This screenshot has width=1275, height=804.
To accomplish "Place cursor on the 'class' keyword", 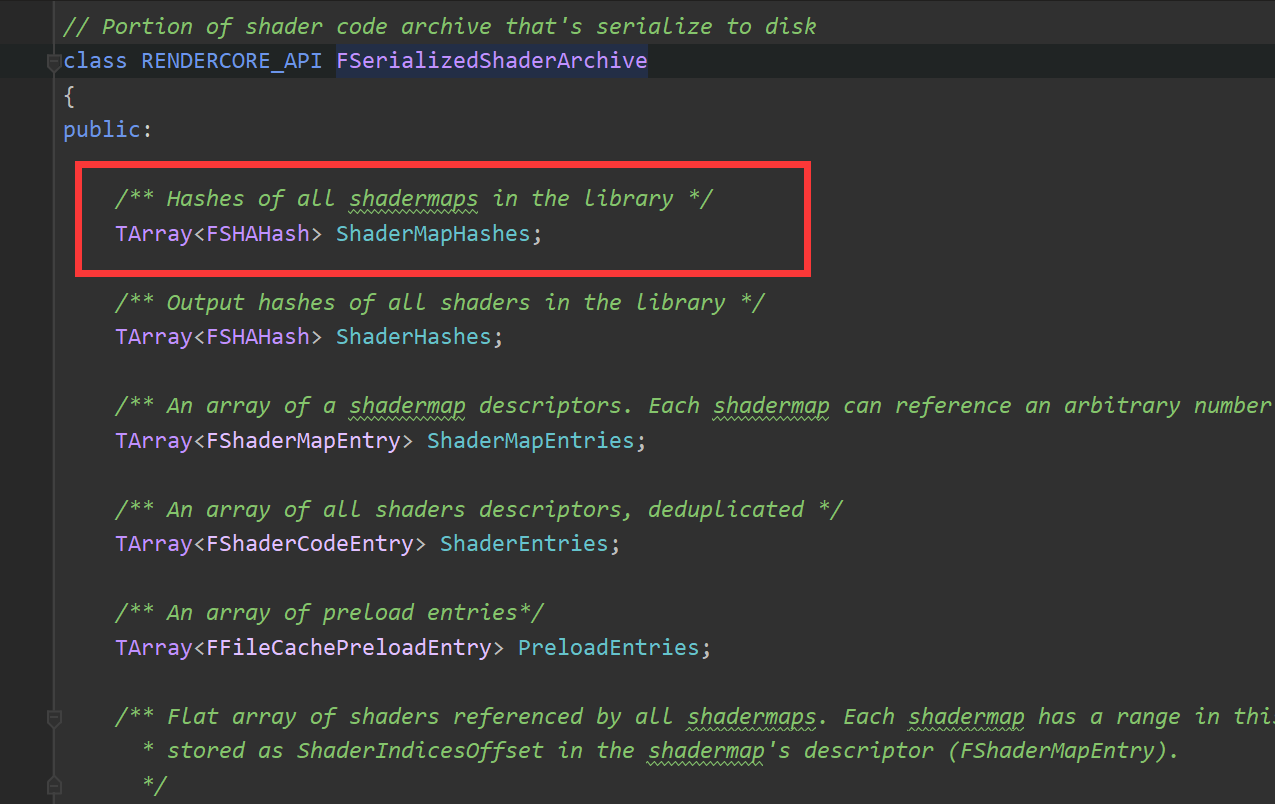I will click(x=95, y=61).
